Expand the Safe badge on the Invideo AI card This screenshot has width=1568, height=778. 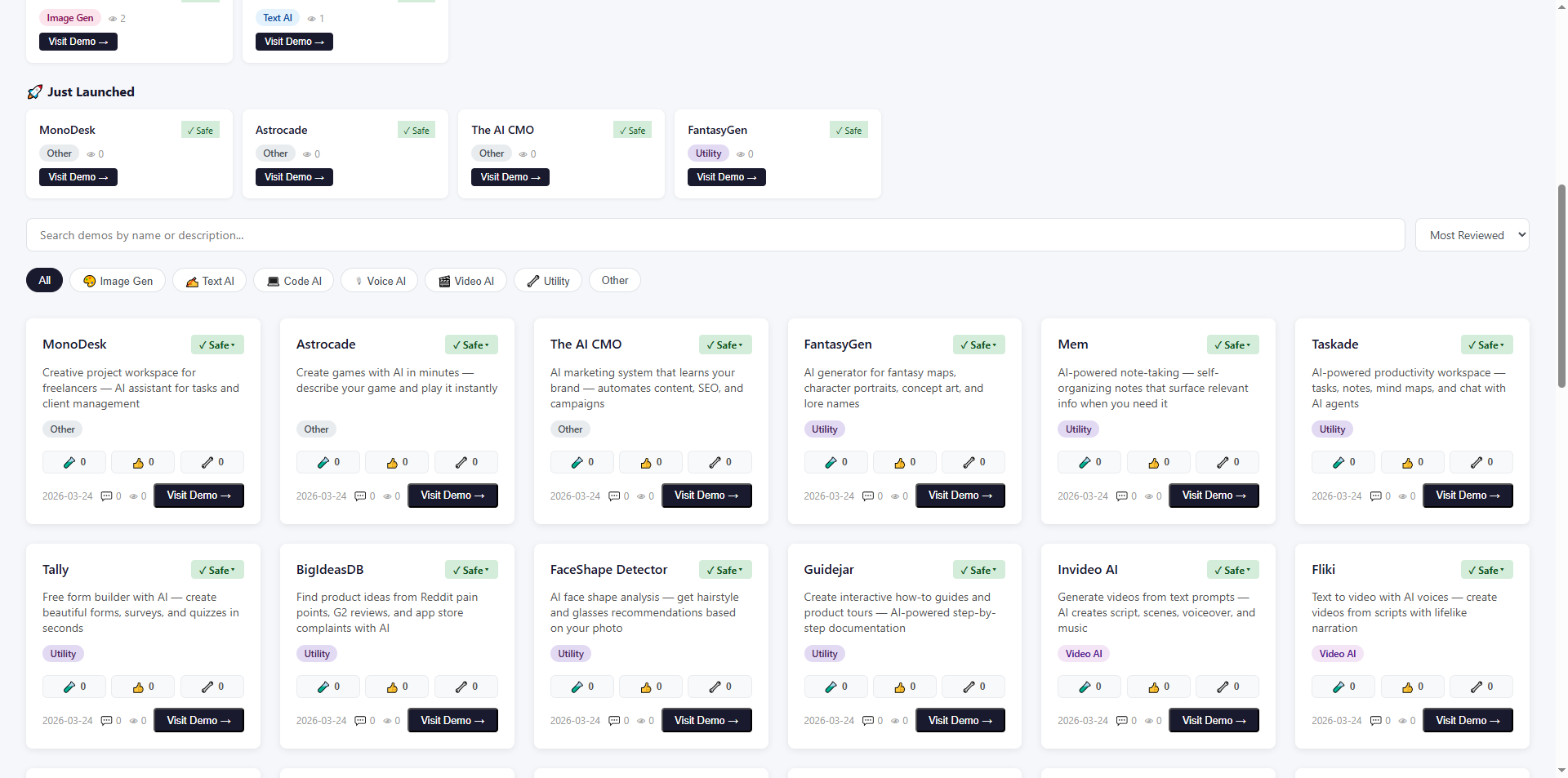[1233, 570]
